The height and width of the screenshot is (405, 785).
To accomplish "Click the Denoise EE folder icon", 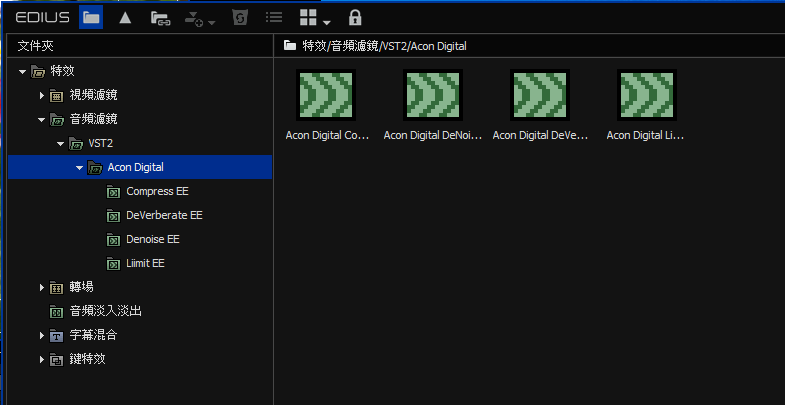I will tap(114, 240).
